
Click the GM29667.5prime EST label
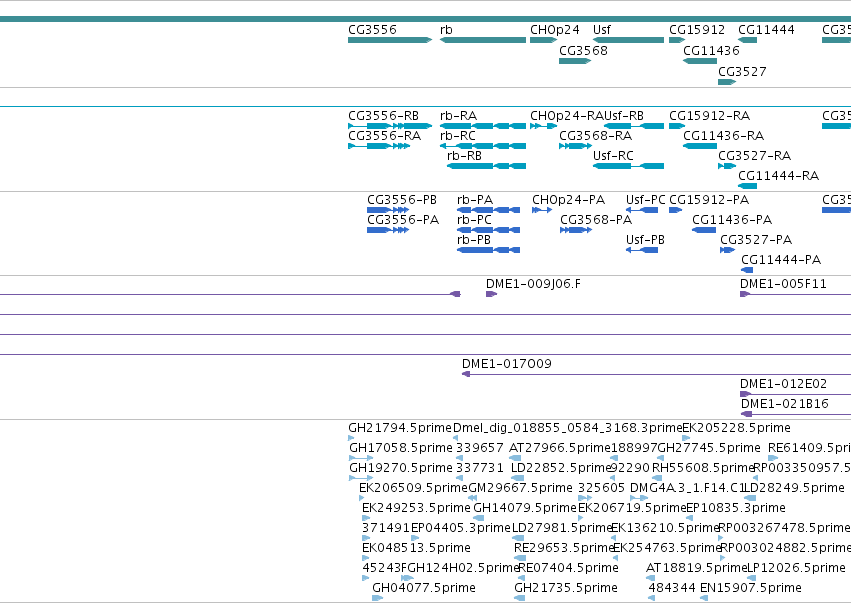click(520, 488)
